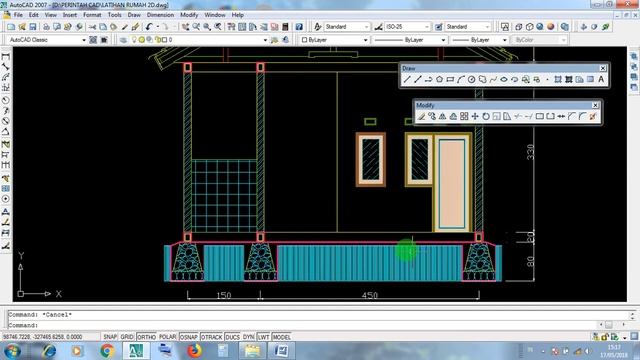Click the Undo arrow icon

pos(149,27)
